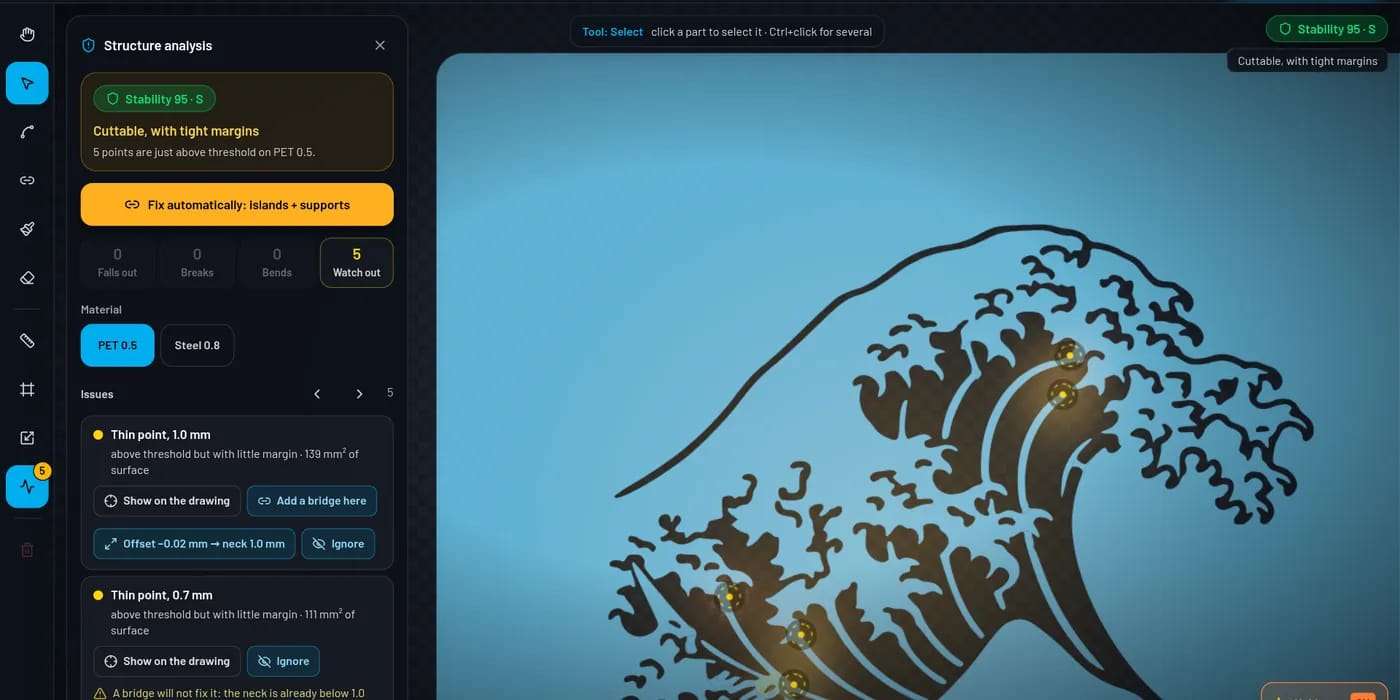
Task: Click the Stability 95 · S badge in the panel
Action: 154,99
